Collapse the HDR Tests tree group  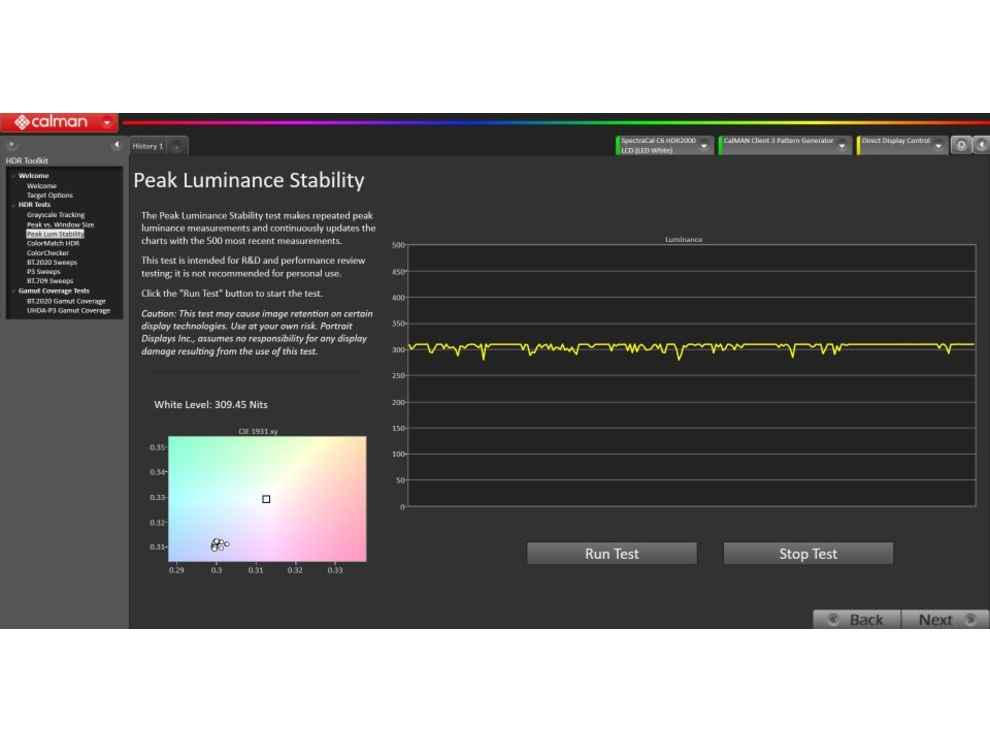(x=13, y=205)
